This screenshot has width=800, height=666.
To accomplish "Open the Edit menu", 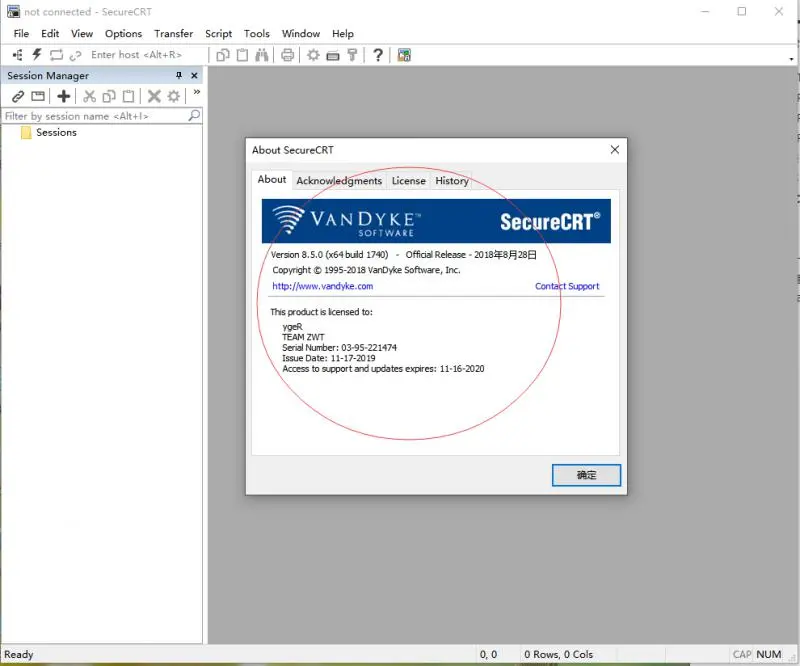I will [50, 34].
